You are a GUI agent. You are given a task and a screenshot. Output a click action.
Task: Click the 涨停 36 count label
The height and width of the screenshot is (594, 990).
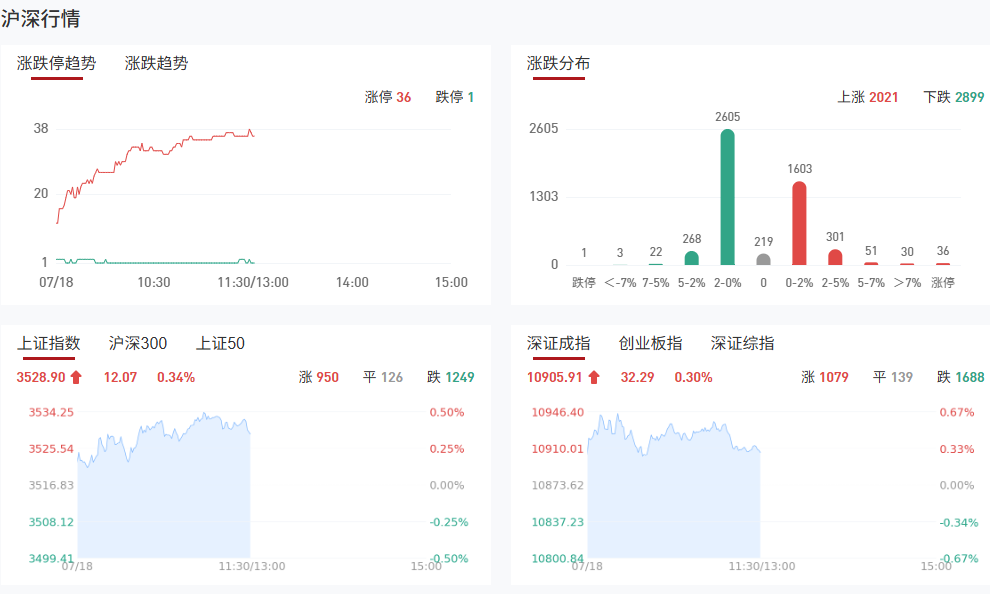[388, 97]
